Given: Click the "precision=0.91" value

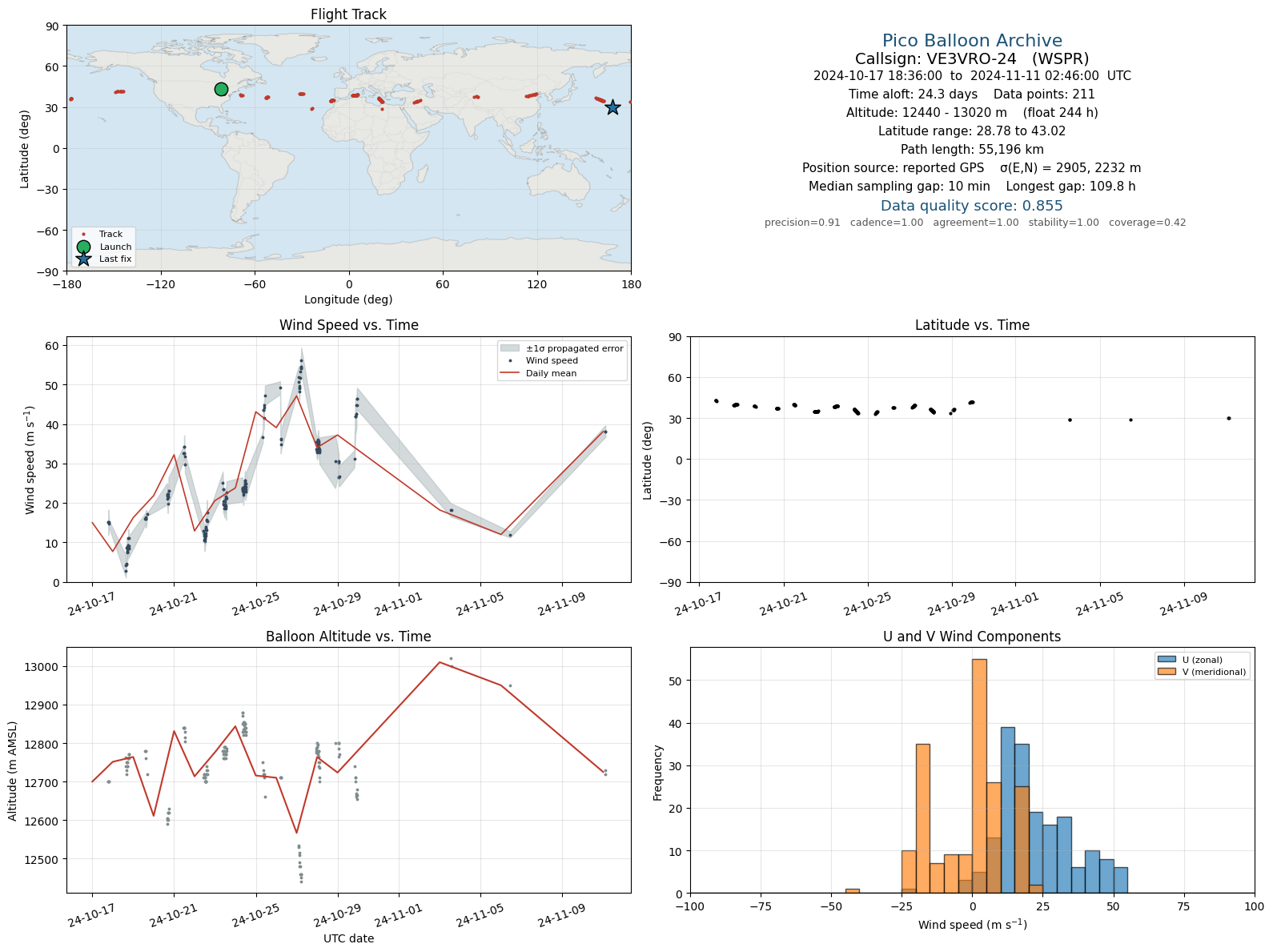Looking at the screenshot, I should point(802,223).
